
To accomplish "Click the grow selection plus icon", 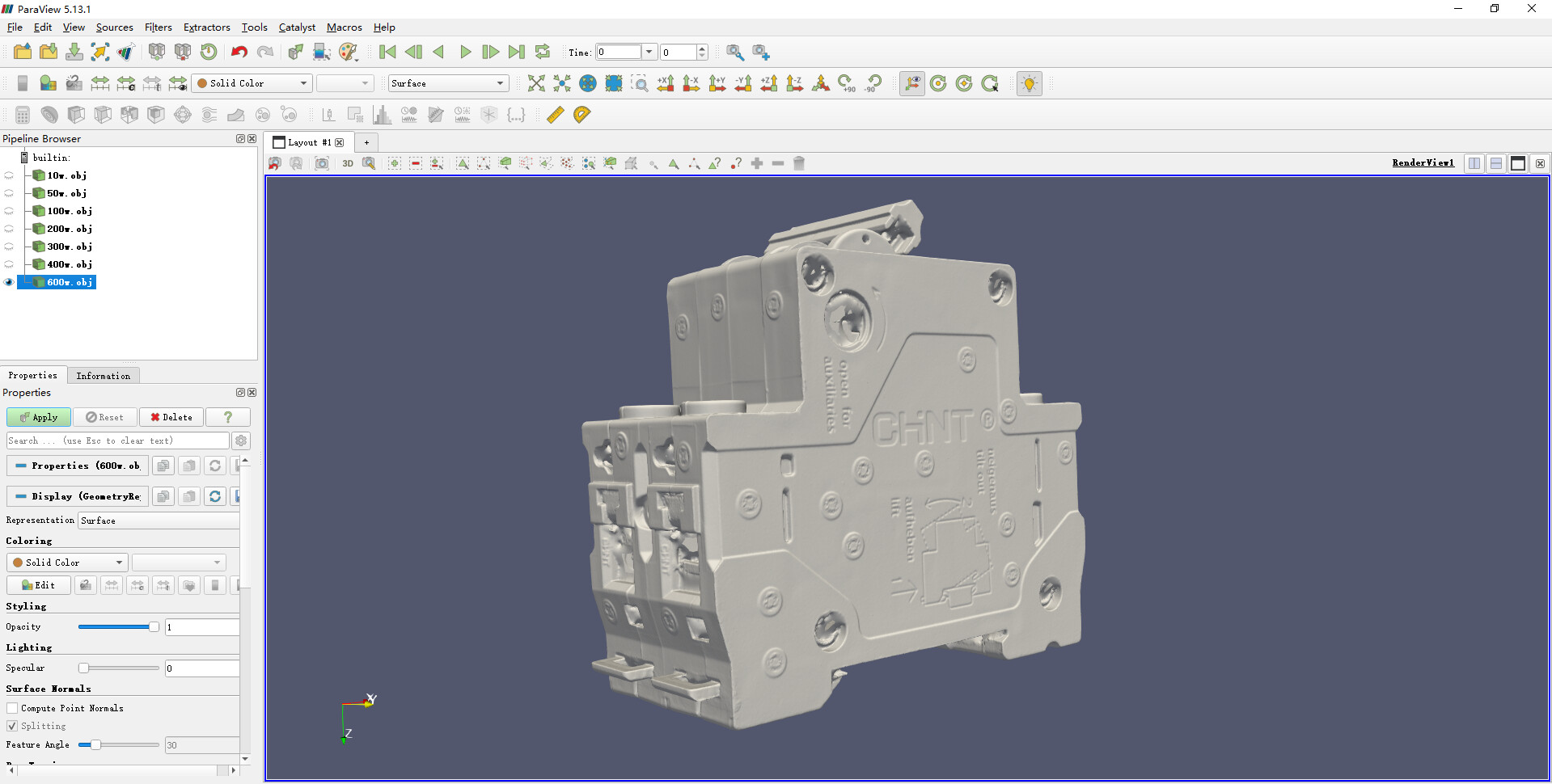I will [757, 163].
